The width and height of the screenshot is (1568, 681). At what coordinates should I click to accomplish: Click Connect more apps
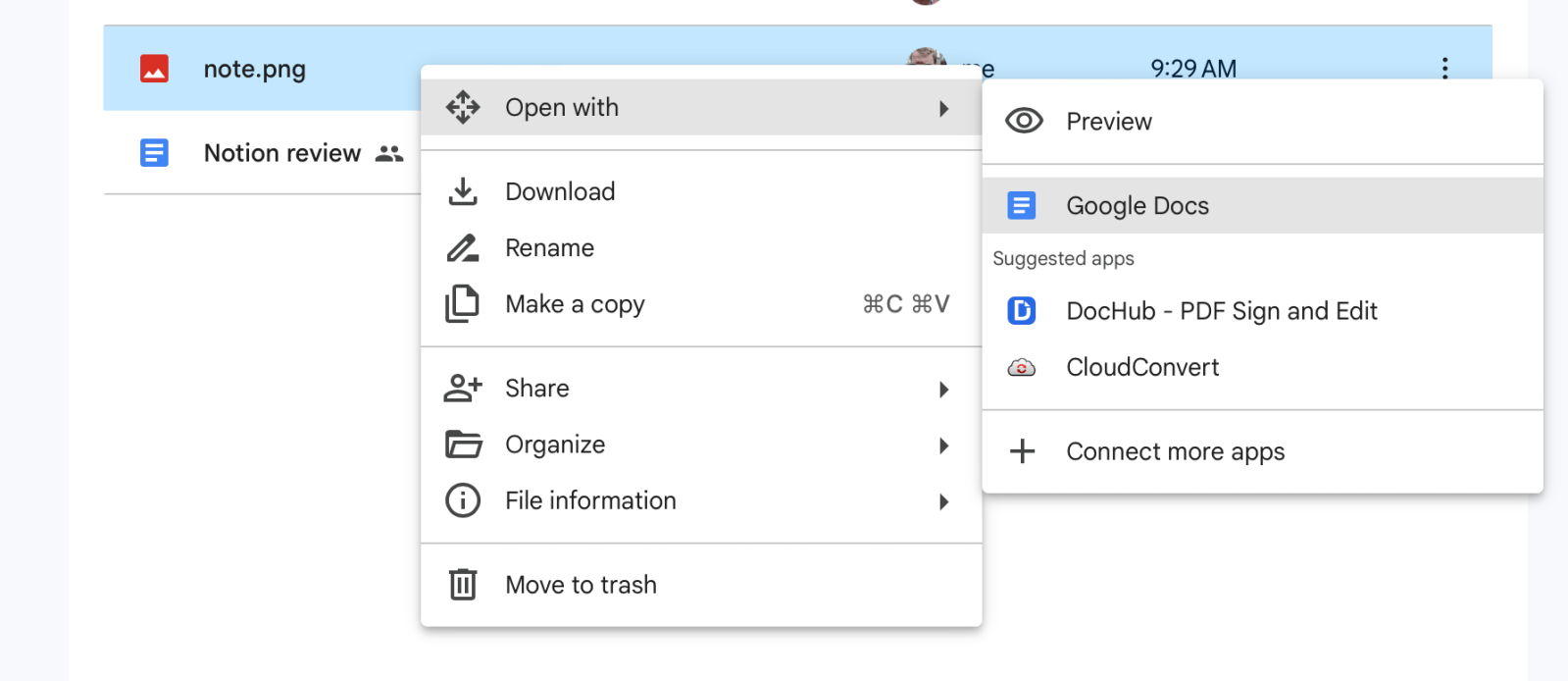1175,451
